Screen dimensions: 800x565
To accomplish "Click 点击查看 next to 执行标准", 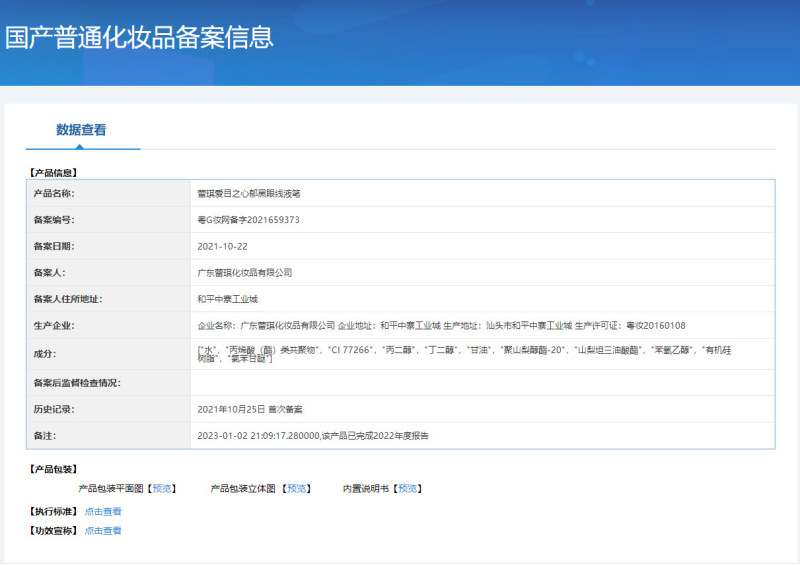I will 103,511.
